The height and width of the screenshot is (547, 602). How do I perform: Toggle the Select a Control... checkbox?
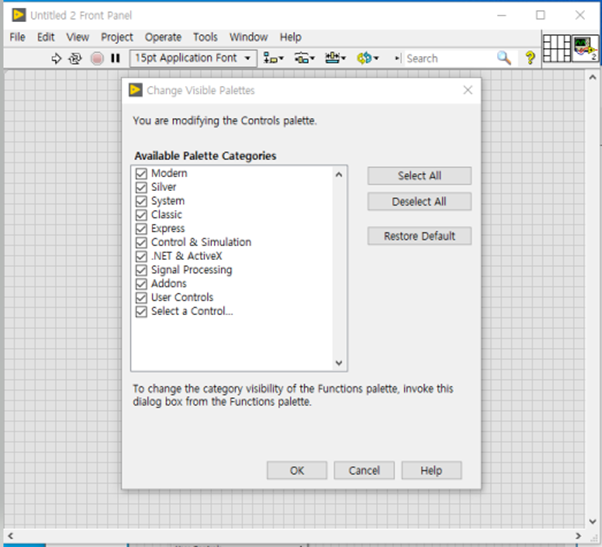(x=141, y=312)
